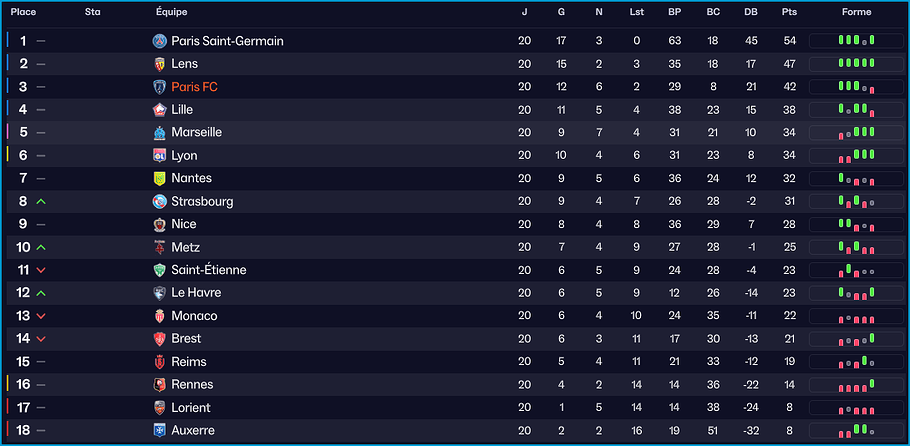The image size is (910, 446).
Task: Sort by the DB goal difference header
Action: (x=751, y=12)
